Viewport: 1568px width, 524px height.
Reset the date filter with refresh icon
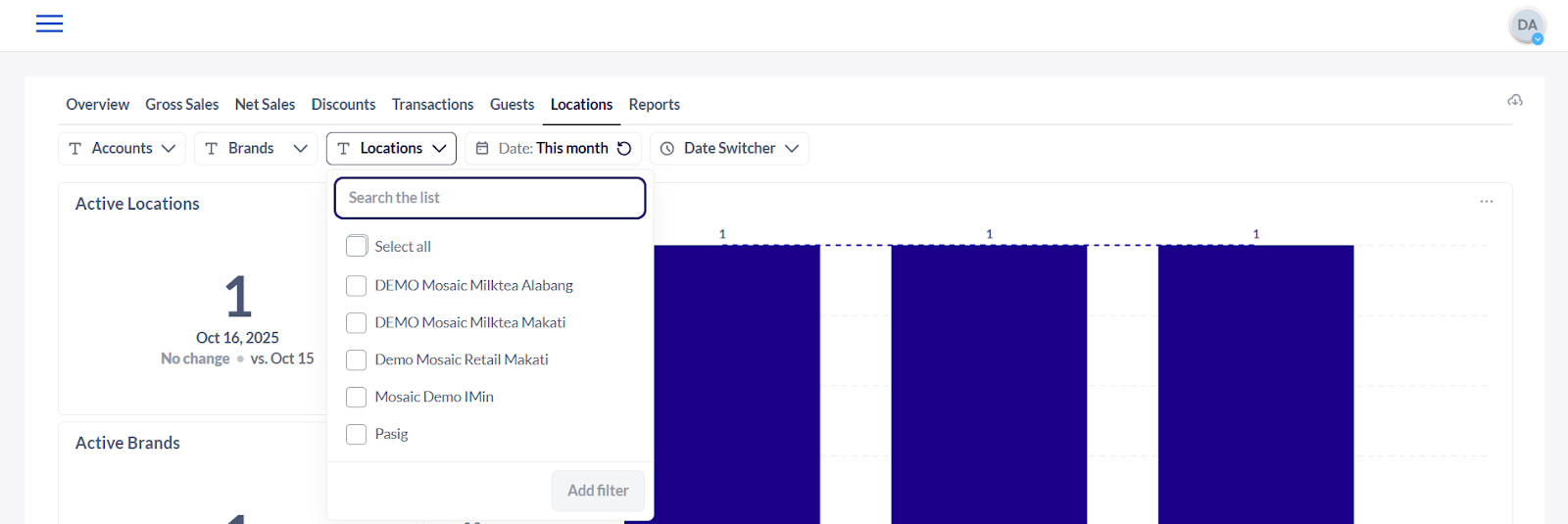click(x=624, y=149)
